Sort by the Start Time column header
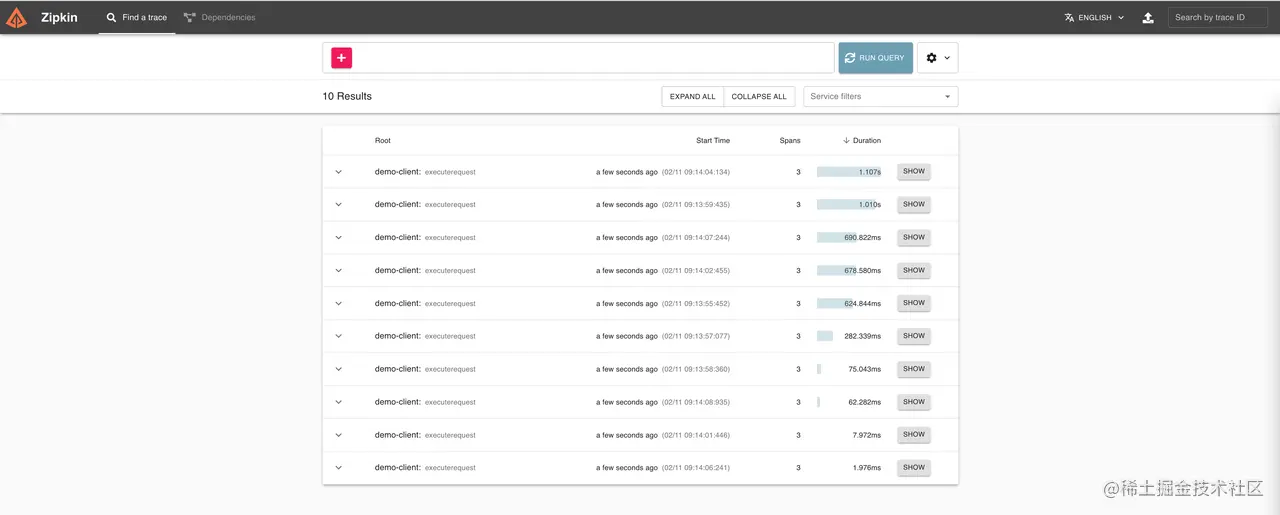 pos(713,140)
